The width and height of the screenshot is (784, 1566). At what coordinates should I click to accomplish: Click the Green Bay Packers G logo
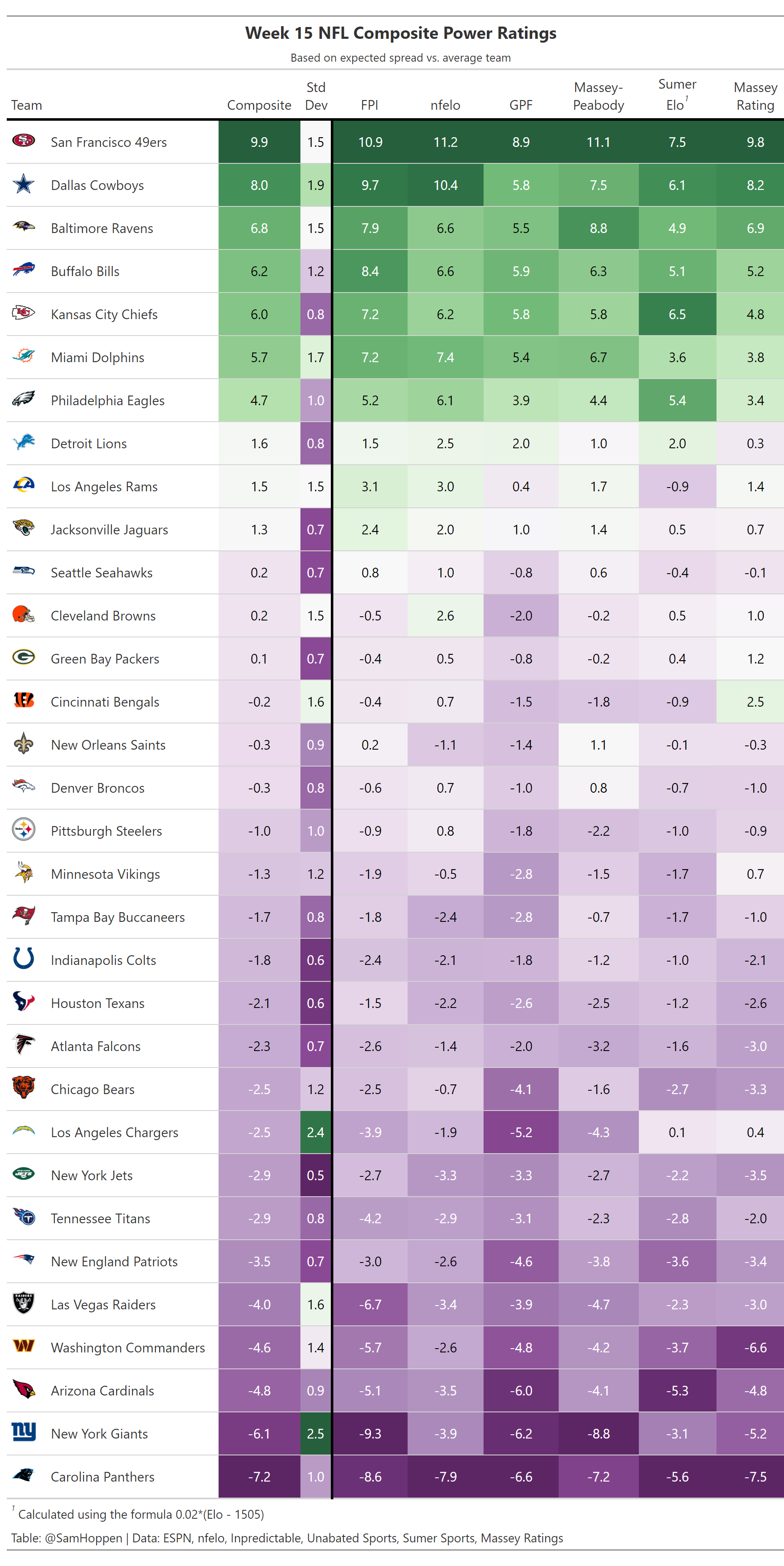24,658
